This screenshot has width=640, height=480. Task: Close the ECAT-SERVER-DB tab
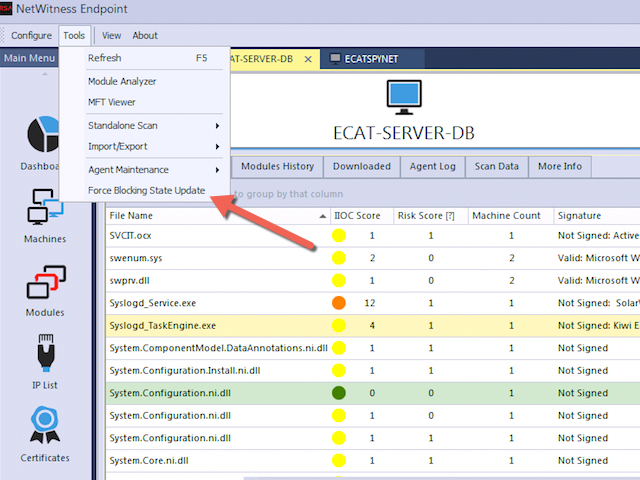(308, 59)
